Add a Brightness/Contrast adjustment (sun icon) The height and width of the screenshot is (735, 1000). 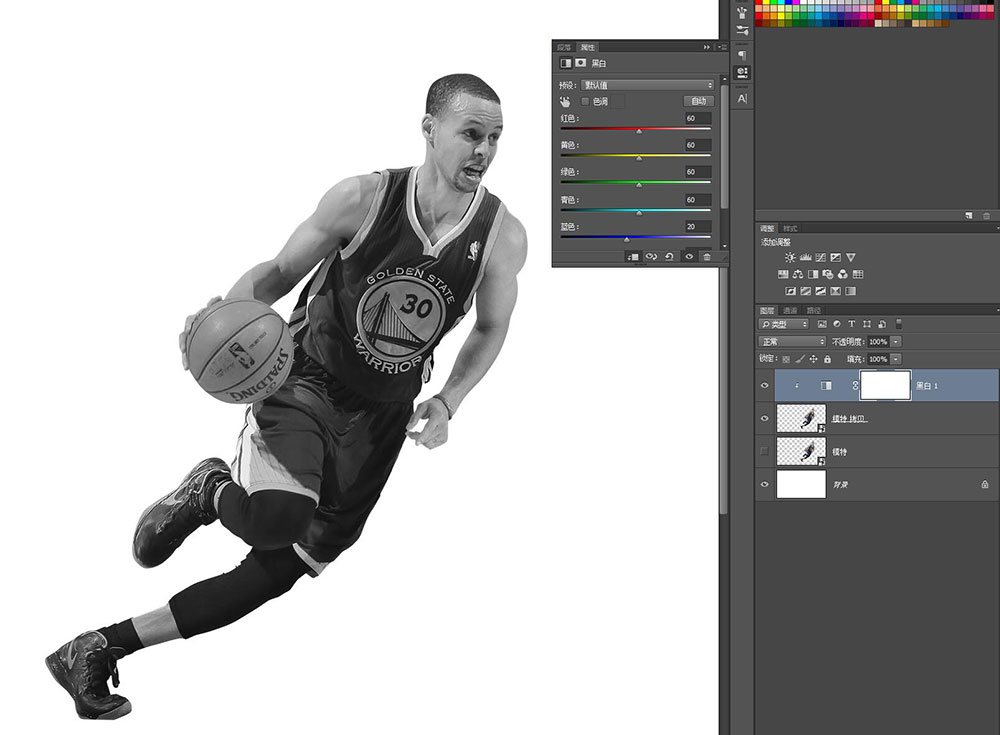(790, 257)
